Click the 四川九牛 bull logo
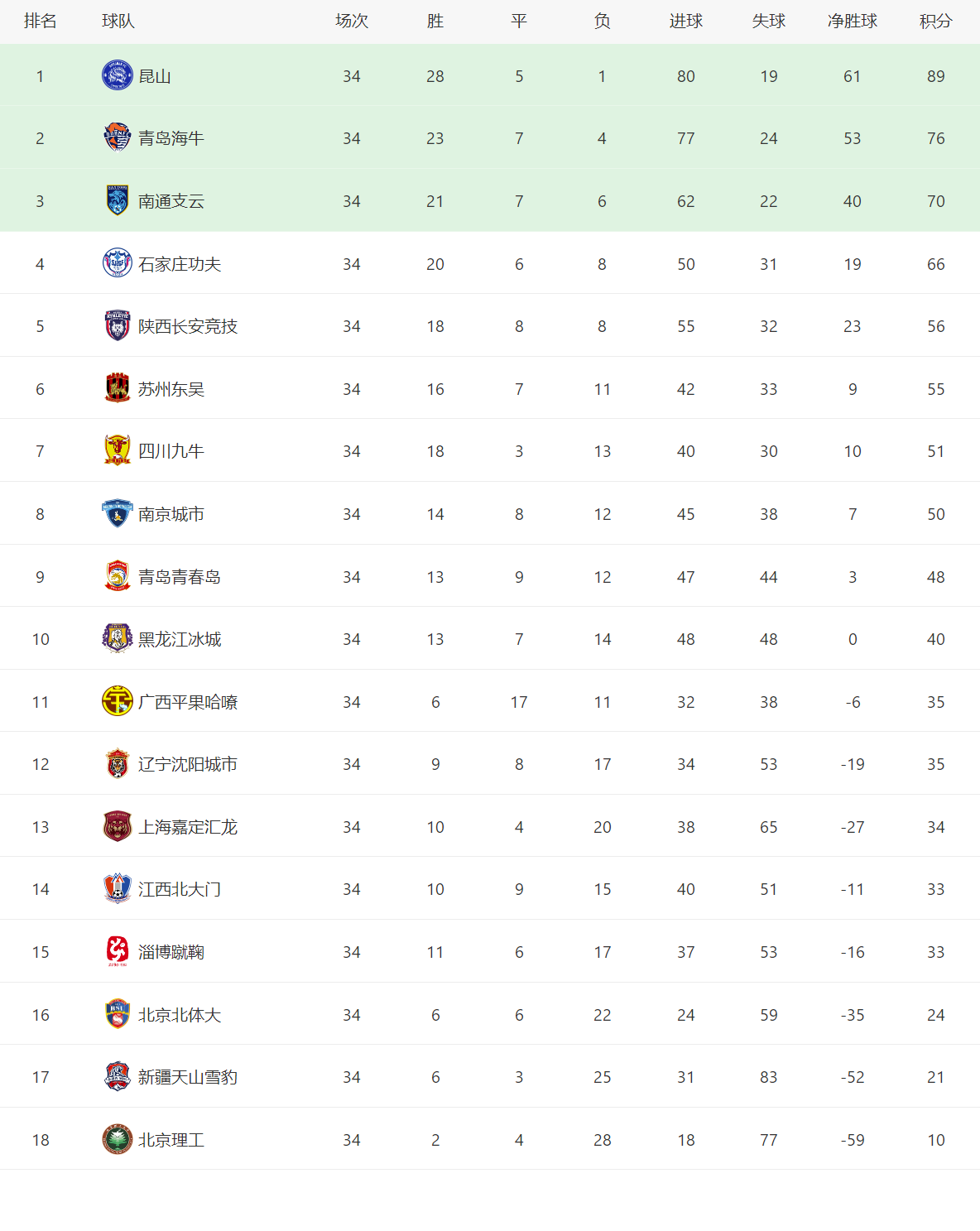Viewport: 980px width, 1231px height. pyautogui.click(x=118, y=451)
